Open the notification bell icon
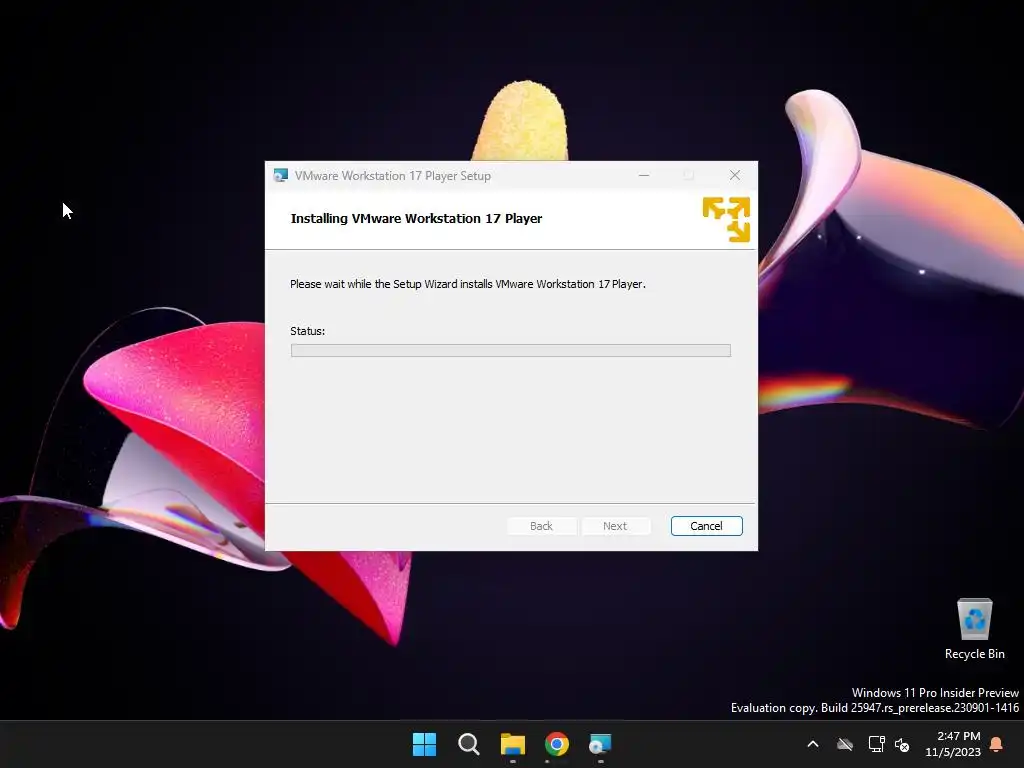 pos(997,744)
